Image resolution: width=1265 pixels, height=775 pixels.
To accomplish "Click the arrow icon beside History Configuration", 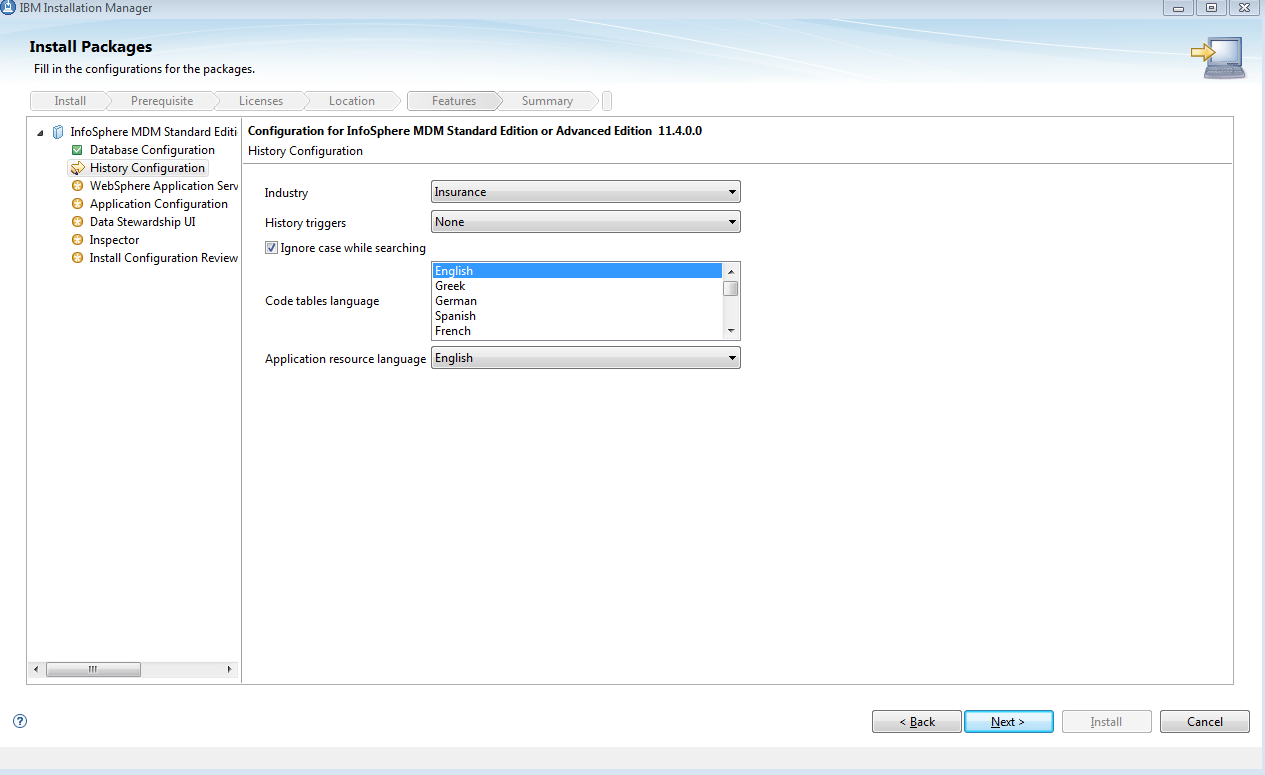I will coord(77,168).
